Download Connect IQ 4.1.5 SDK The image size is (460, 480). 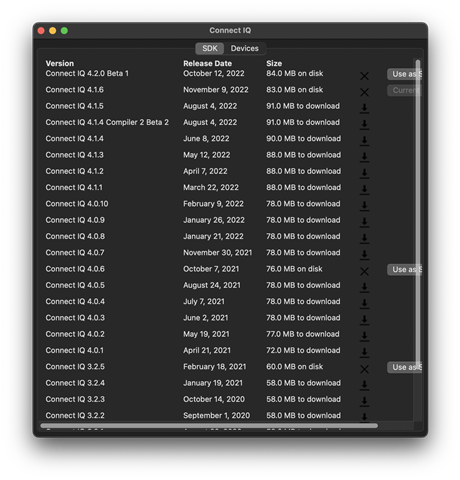(x=364, y=108)
